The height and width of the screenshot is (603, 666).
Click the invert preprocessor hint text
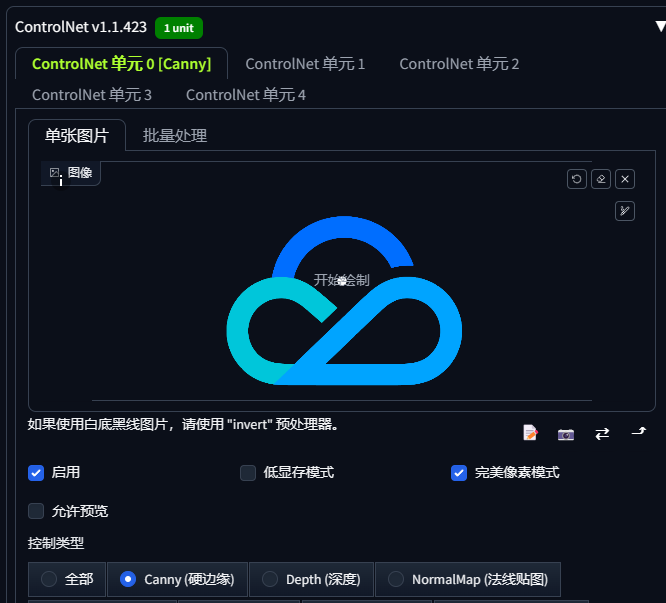[x=183, y=424]
